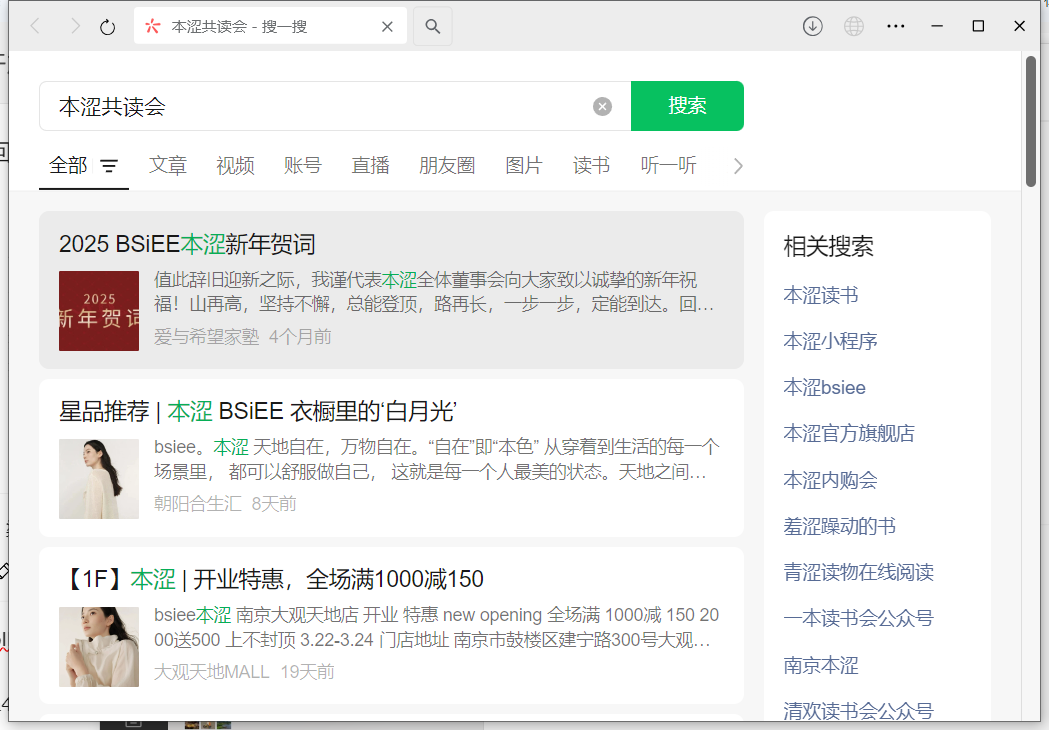This screenshot has width=1049, height=730.
Task: Click snippet text starting bsiee。本涩 天地自在
Action: coord(436,459)
